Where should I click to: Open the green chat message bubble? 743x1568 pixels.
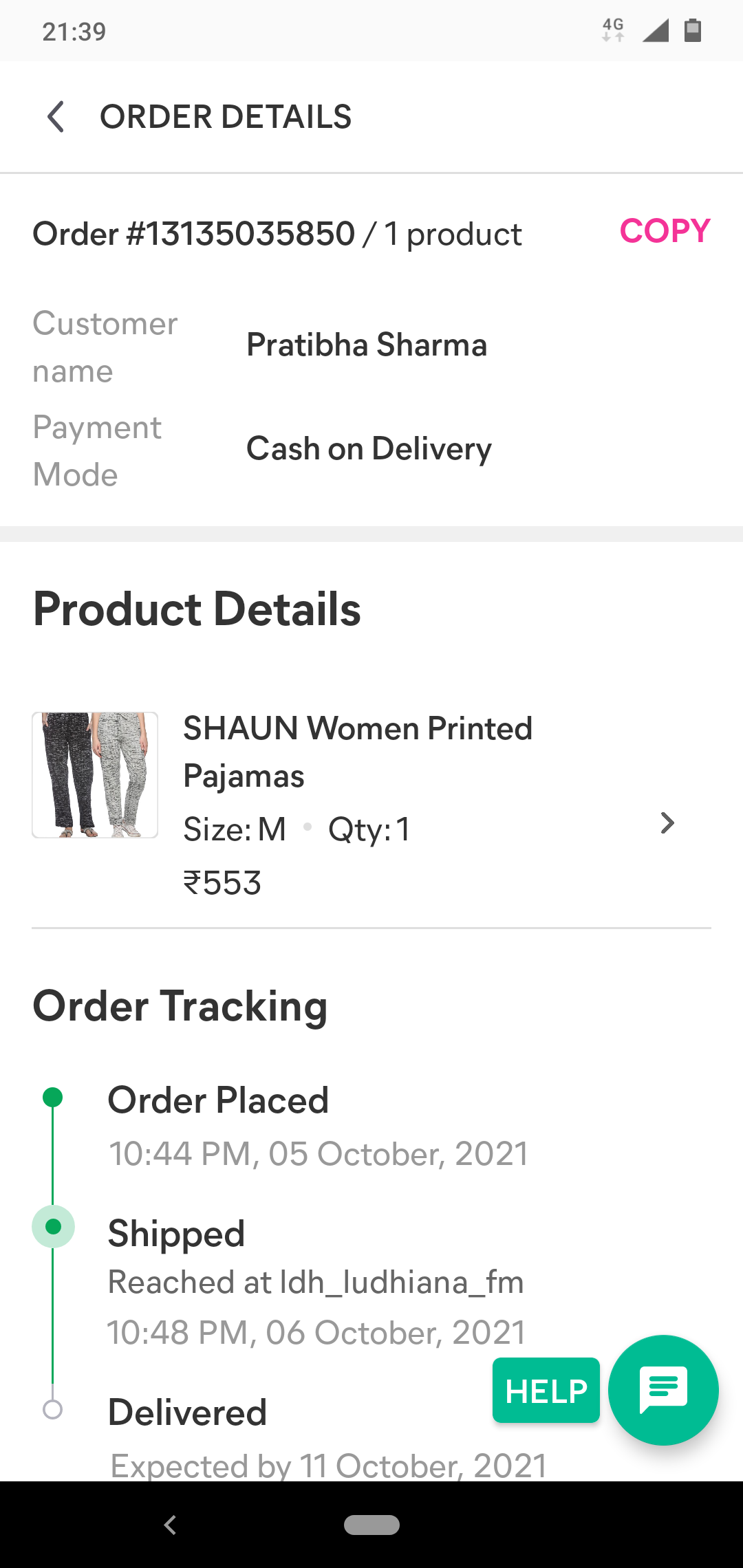[x=663, y=1389]
